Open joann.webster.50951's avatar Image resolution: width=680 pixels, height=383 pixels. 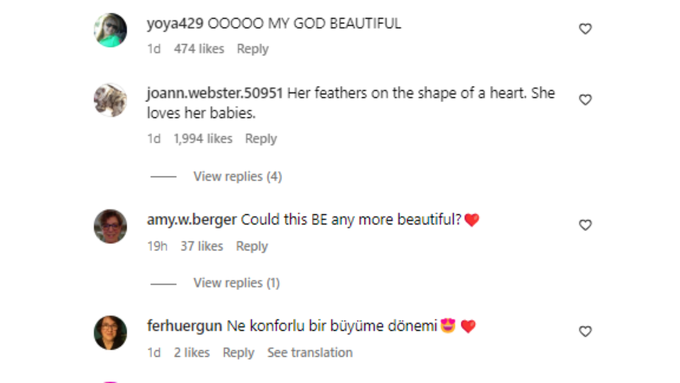click(111, 100)
